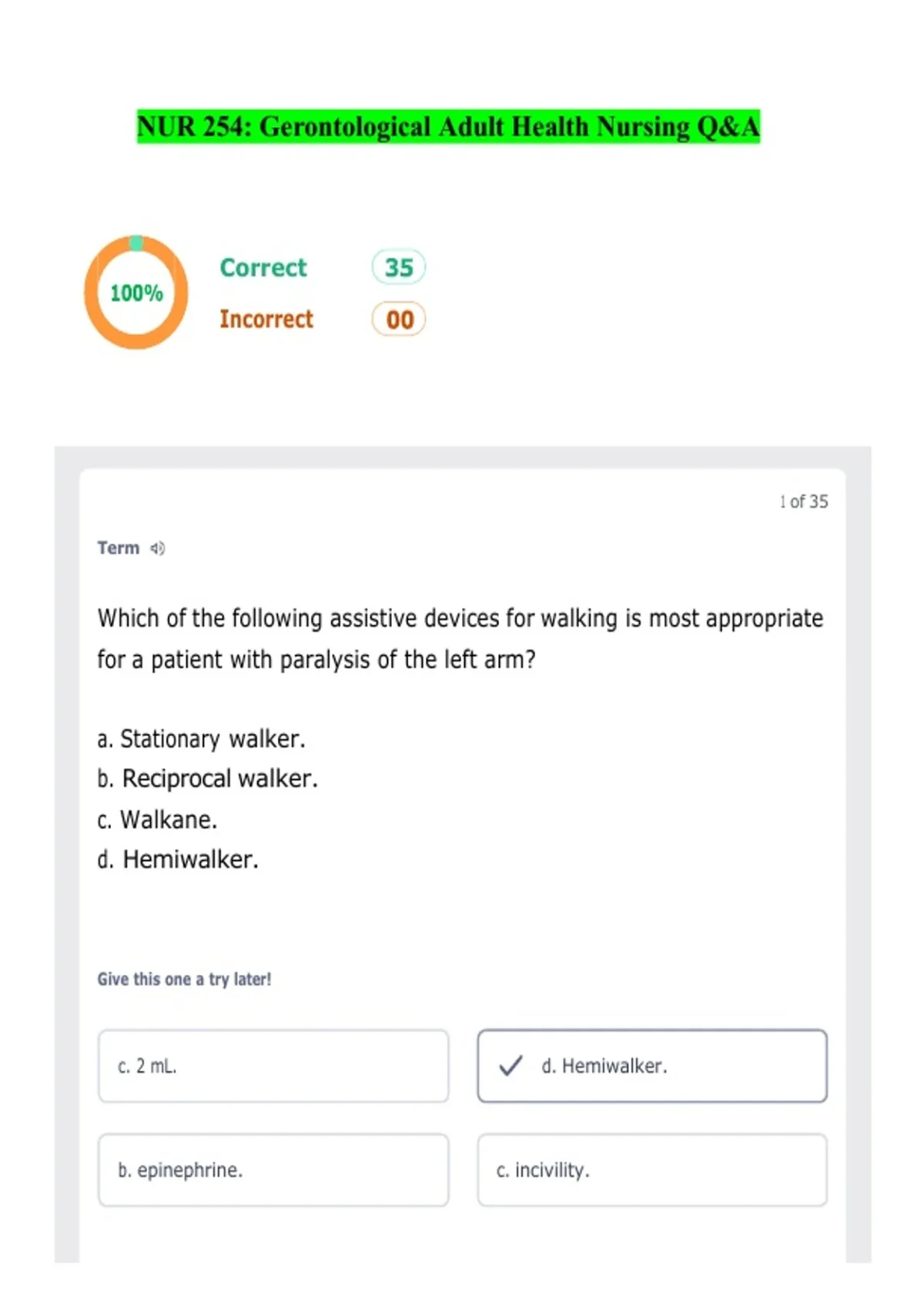Click option "b. Reciprocal walker." in question

point(208,779)
